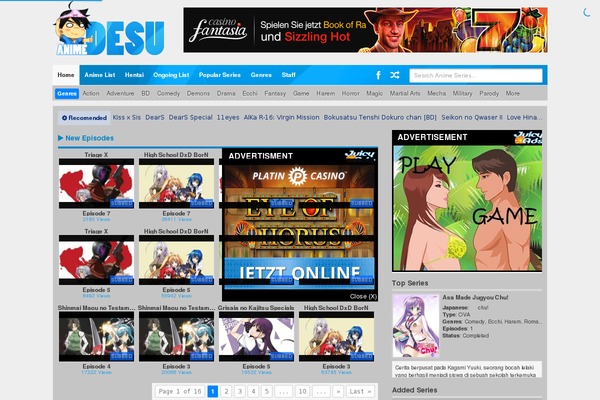The image size is (600, 400).
Task: Select the Horror genre
Action: coord(351,93)
